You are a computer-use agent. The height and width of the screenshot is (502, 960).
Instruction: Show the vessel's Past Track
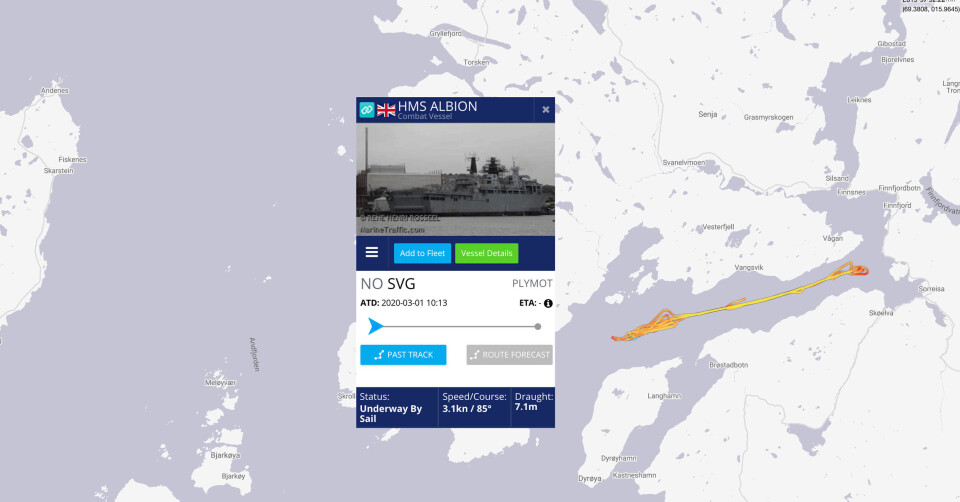tap(403, 355)
